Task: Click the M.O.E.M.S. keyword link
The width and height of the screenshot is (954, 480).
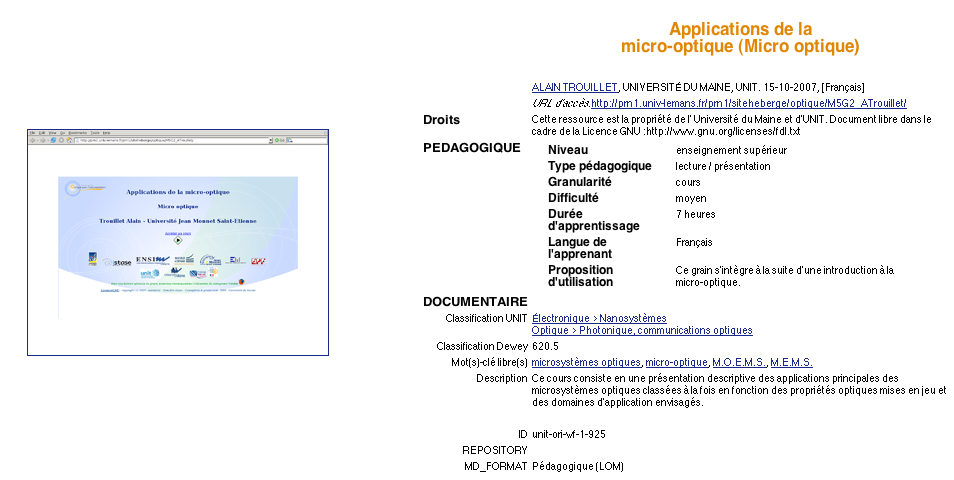Action: (x=739, y=363)
